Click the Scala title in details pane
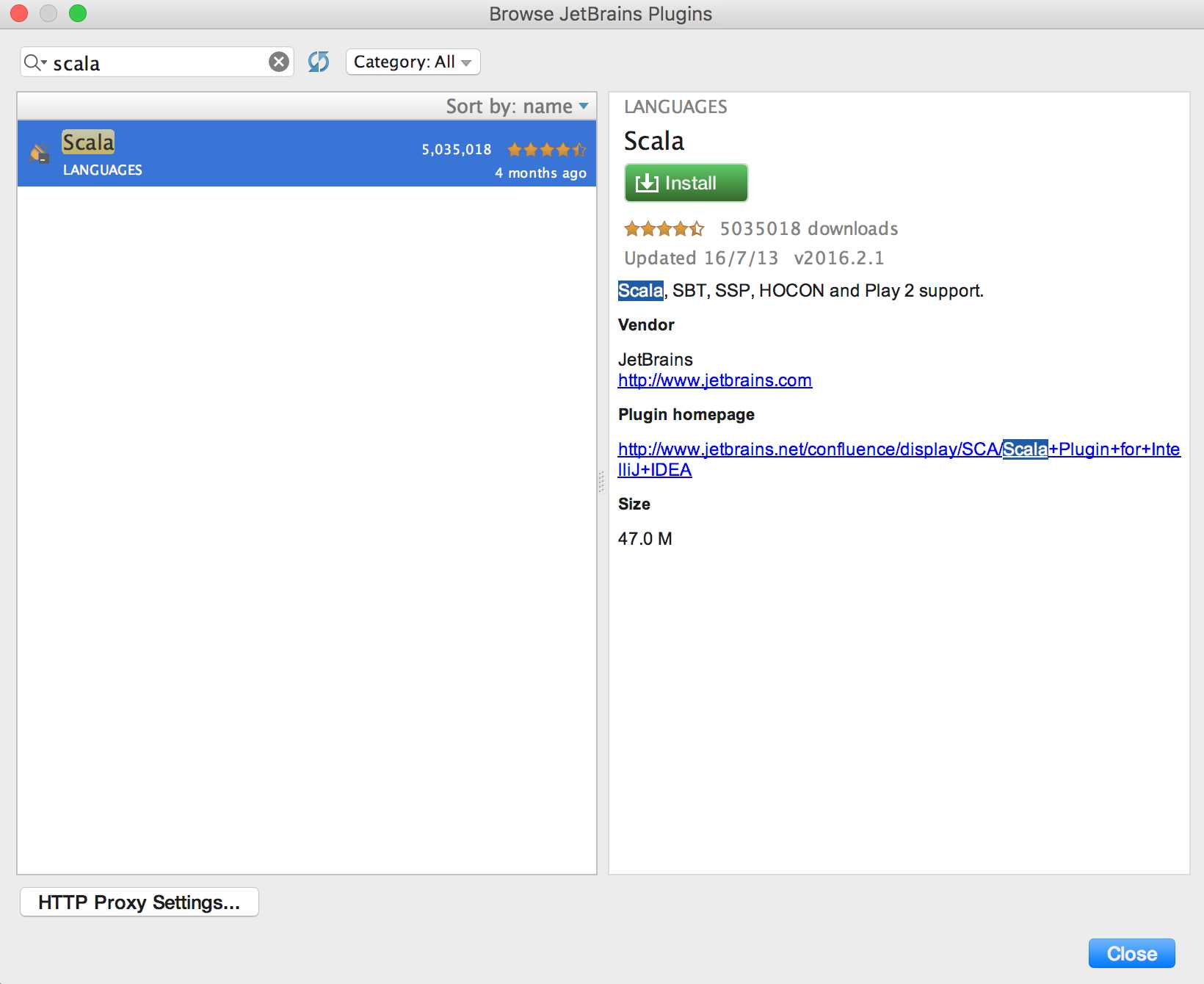Screen dimensions: 1204x984 click(x=654, y=141)
